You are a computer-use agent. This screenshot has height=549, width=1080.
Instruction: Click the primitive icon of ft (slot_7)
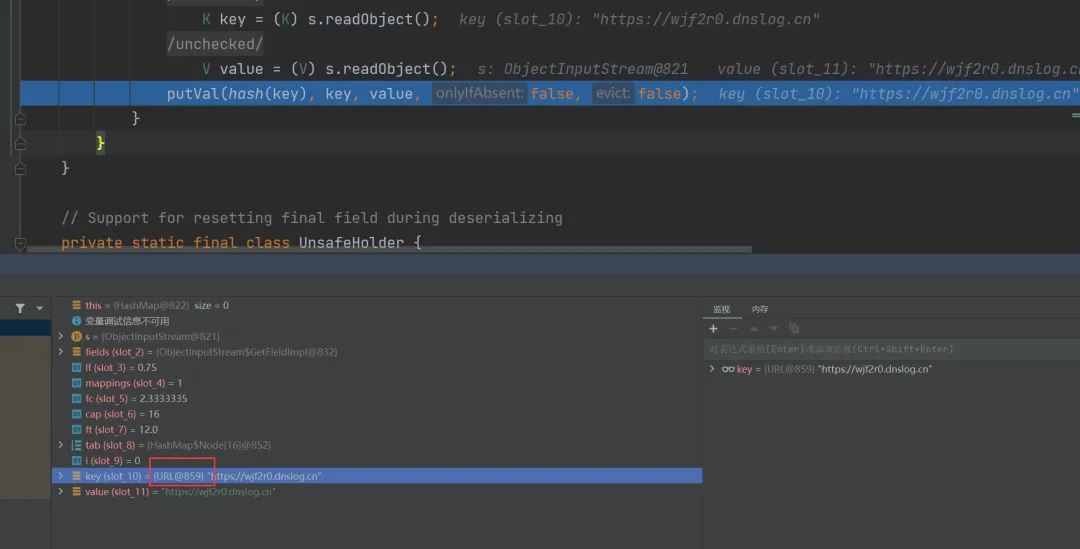pos(76,429)
